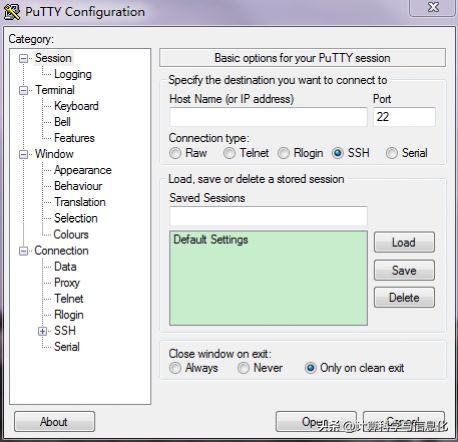Select Default Settings in saved sessions list

coord(211,240)
